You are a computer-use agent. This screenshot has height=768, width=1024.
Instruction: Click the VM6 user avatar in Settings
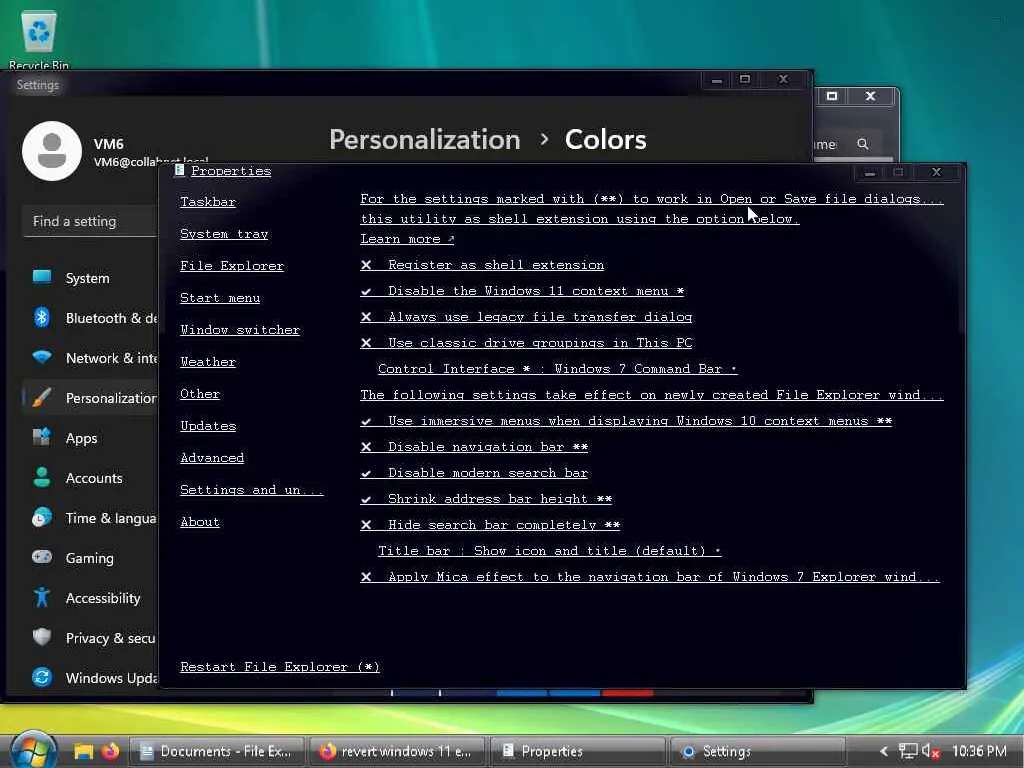tap(52, 151)
